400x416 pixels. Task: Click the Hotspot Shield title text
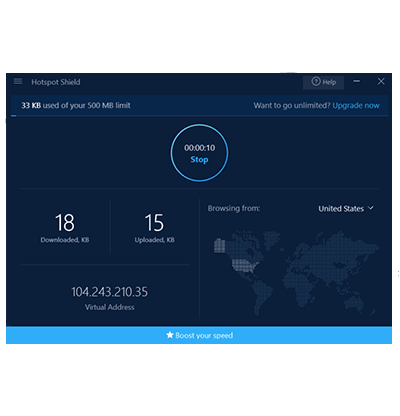click(x=56, y=82)
